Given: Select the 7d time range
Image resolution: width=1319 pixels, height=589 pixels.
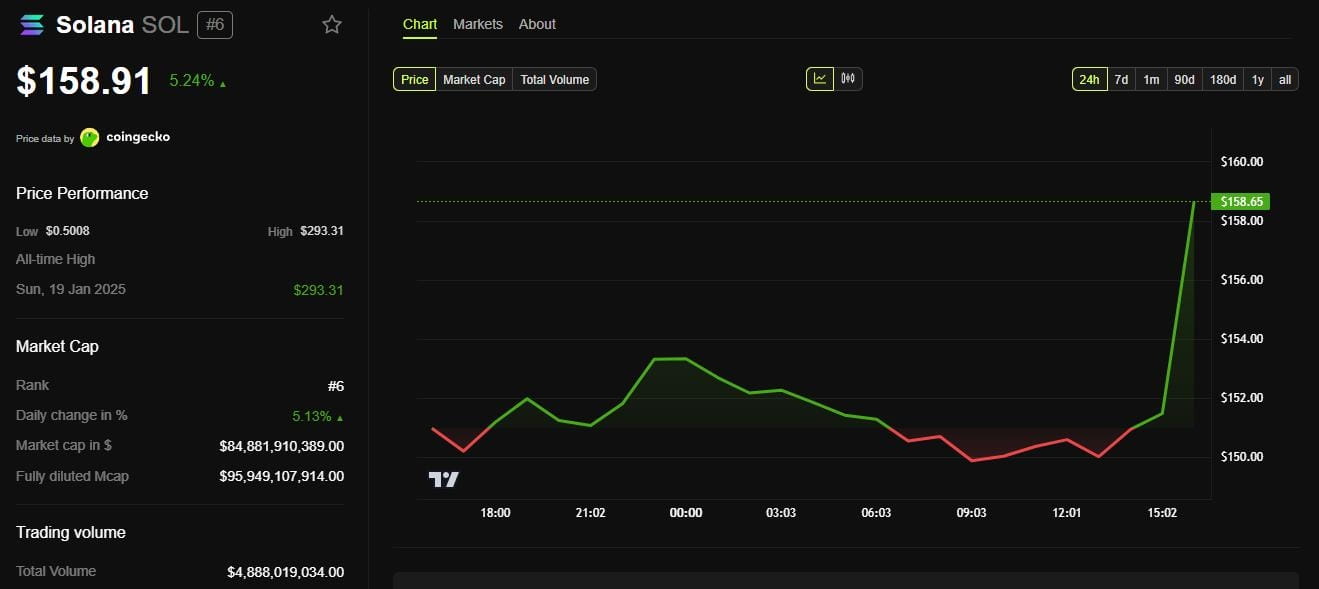Looking at the screenshot, I should [1122, 79].
